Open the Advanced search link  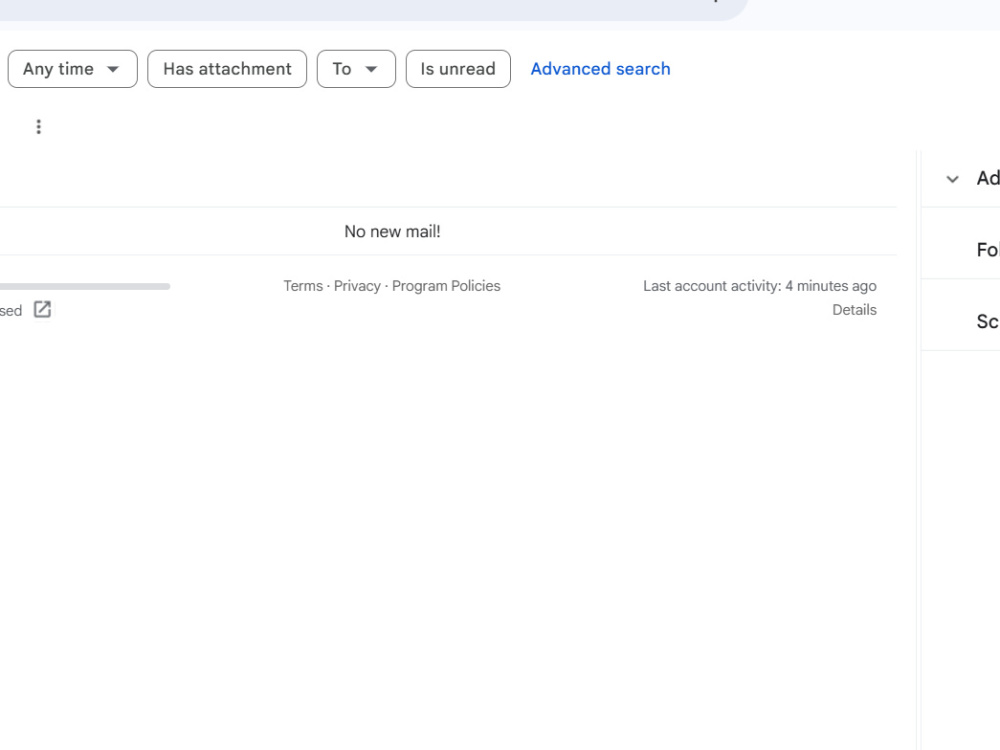tap(600, 69)
